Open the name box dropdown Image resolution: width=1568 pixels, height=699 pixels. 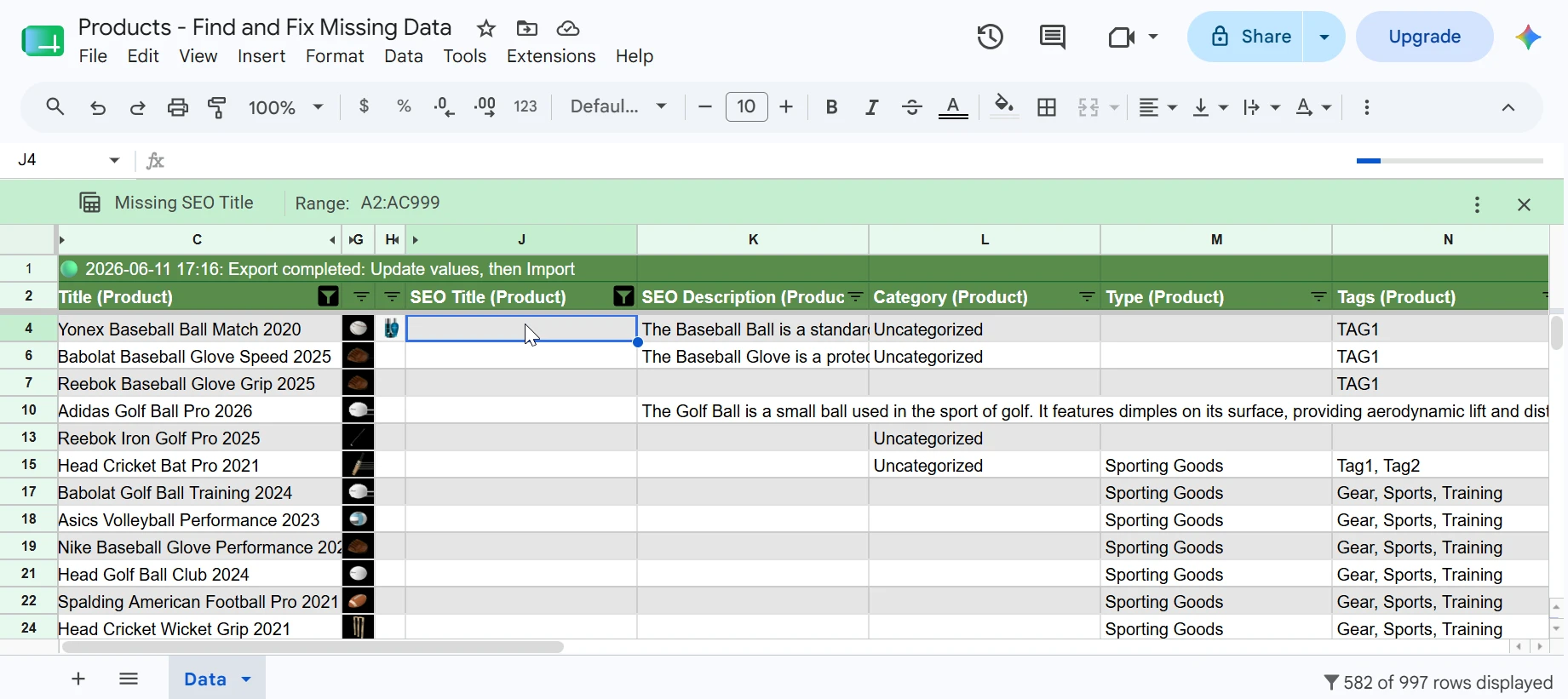click(115, 160)
